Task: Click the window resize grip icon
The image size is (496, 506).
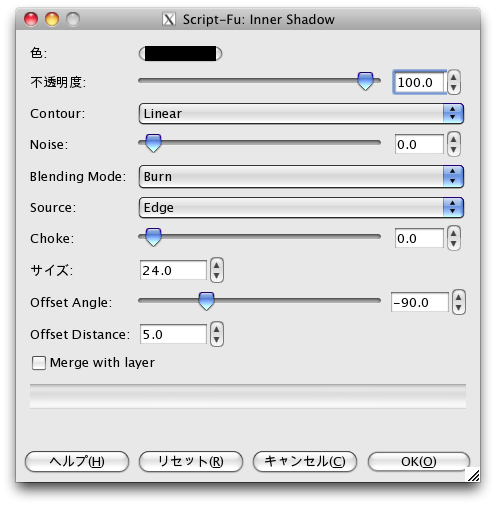Action: 473,475
